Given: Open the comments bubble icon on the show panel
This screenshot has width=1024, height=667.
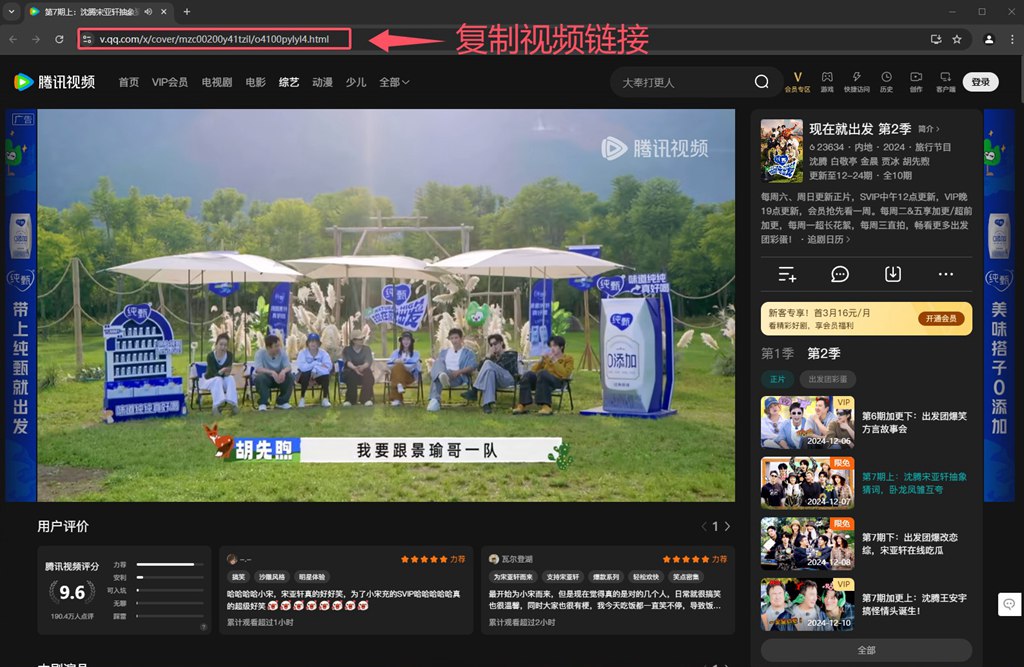Looking at the screenshot, I should [840, 273].
